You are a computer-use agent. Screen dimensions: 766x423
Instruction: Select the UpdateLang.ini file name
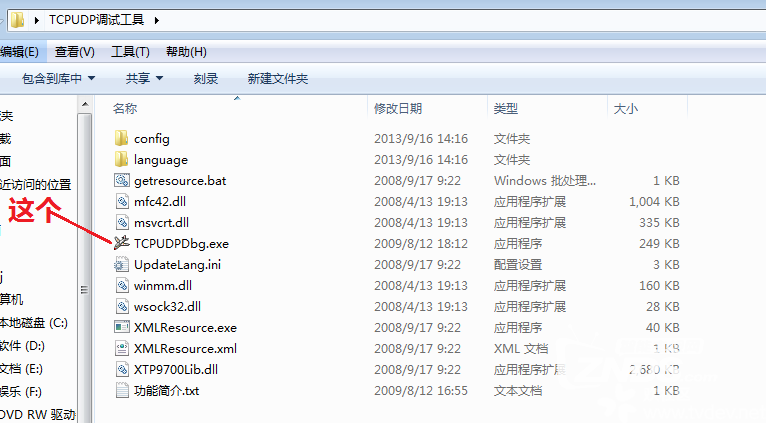[177, 265]
